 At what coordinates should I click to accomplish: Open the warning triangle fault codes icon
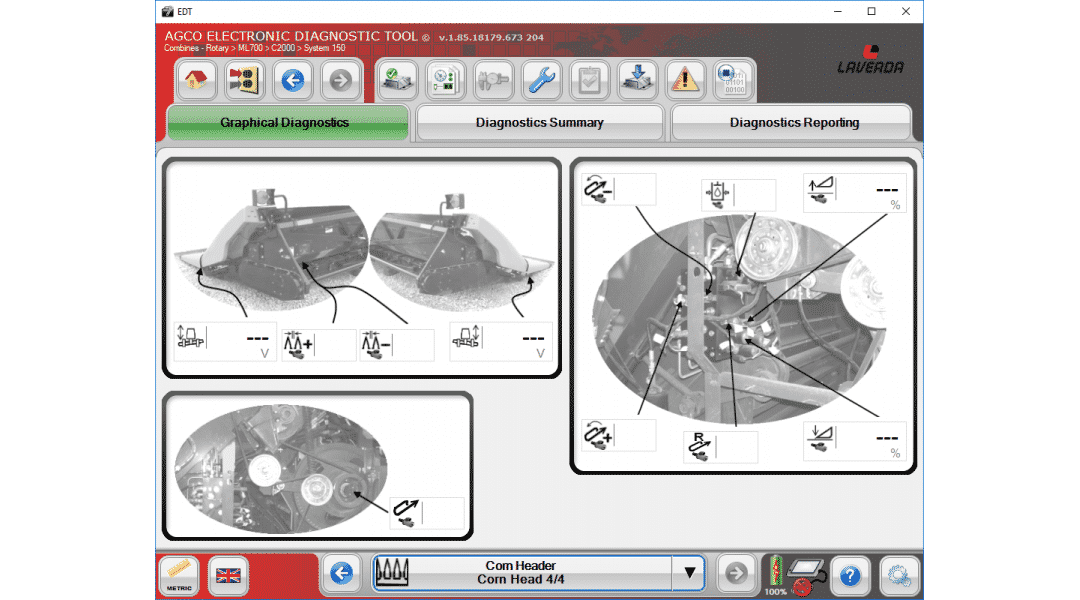click(685, 80)
